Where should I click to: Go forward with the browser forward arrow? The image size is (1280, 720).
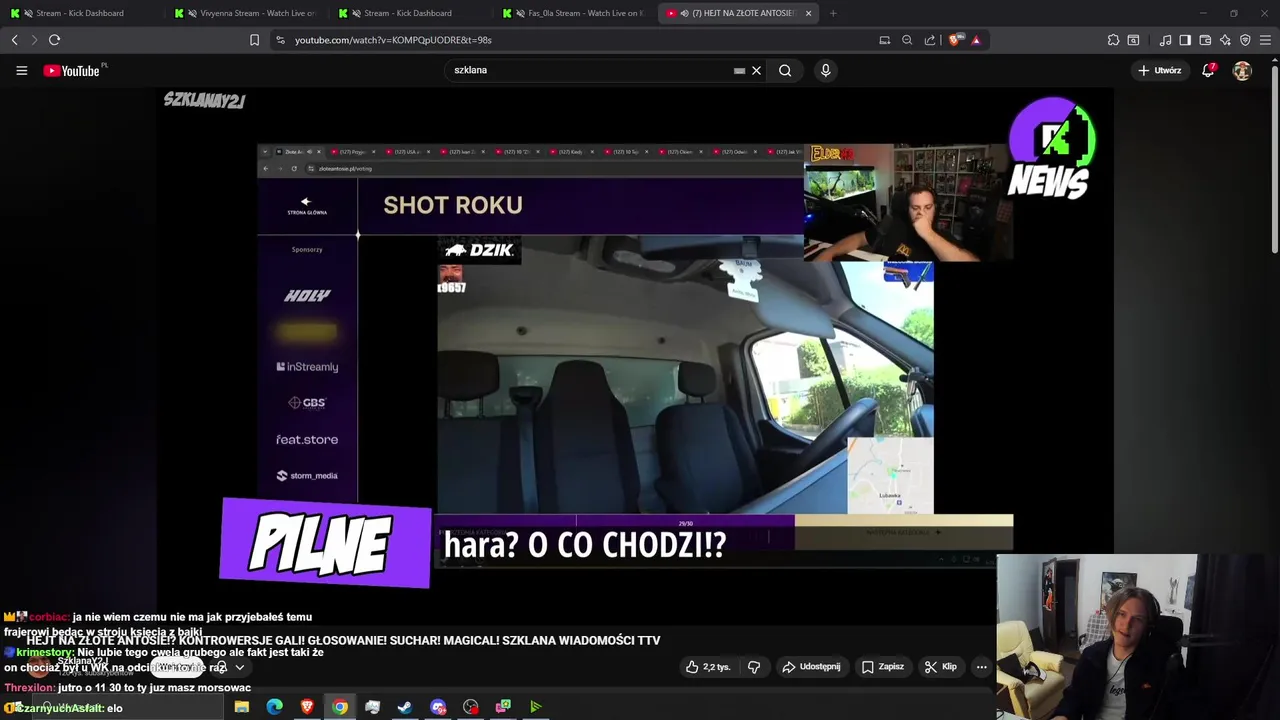[33, 40]
